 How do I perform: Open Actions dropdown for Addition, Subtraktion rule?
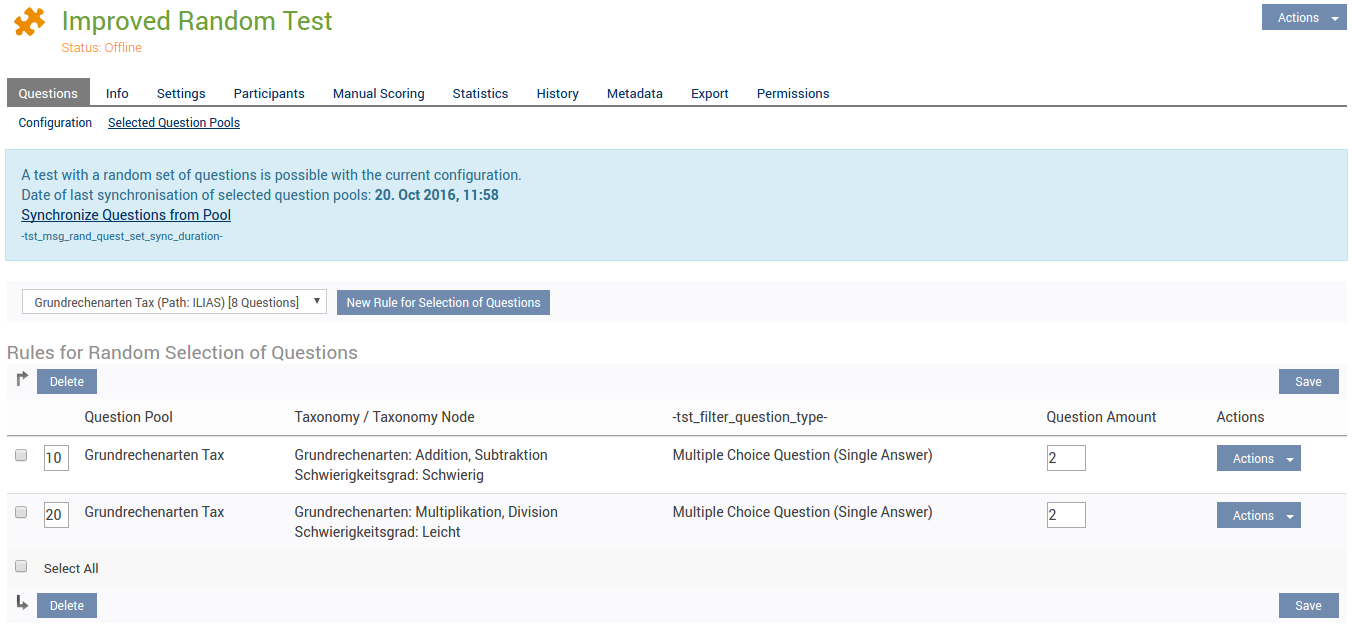pyautogui.click(x=1258, y=458)
